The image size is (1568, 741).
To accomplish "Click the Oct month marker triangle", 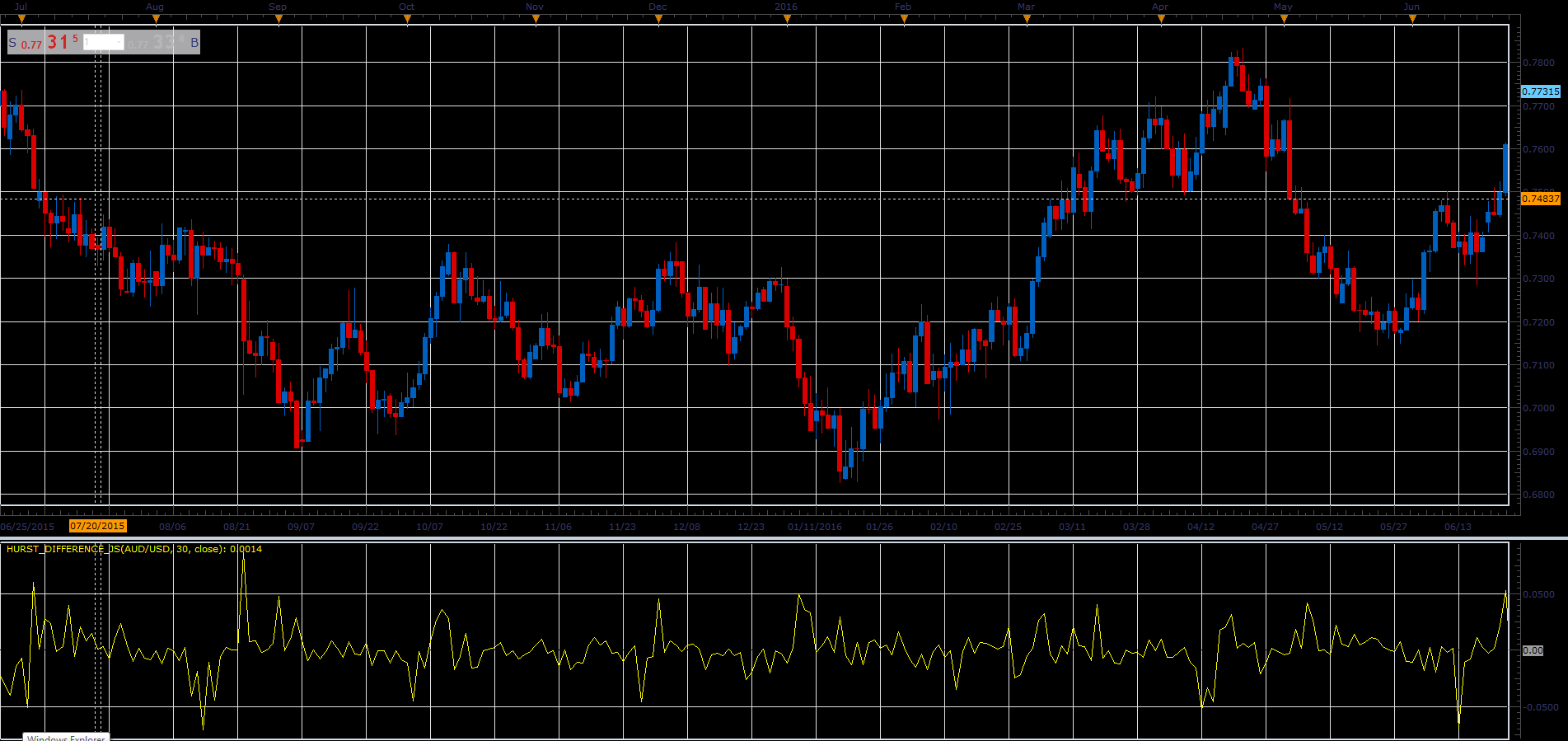I will tap(407, 19).
